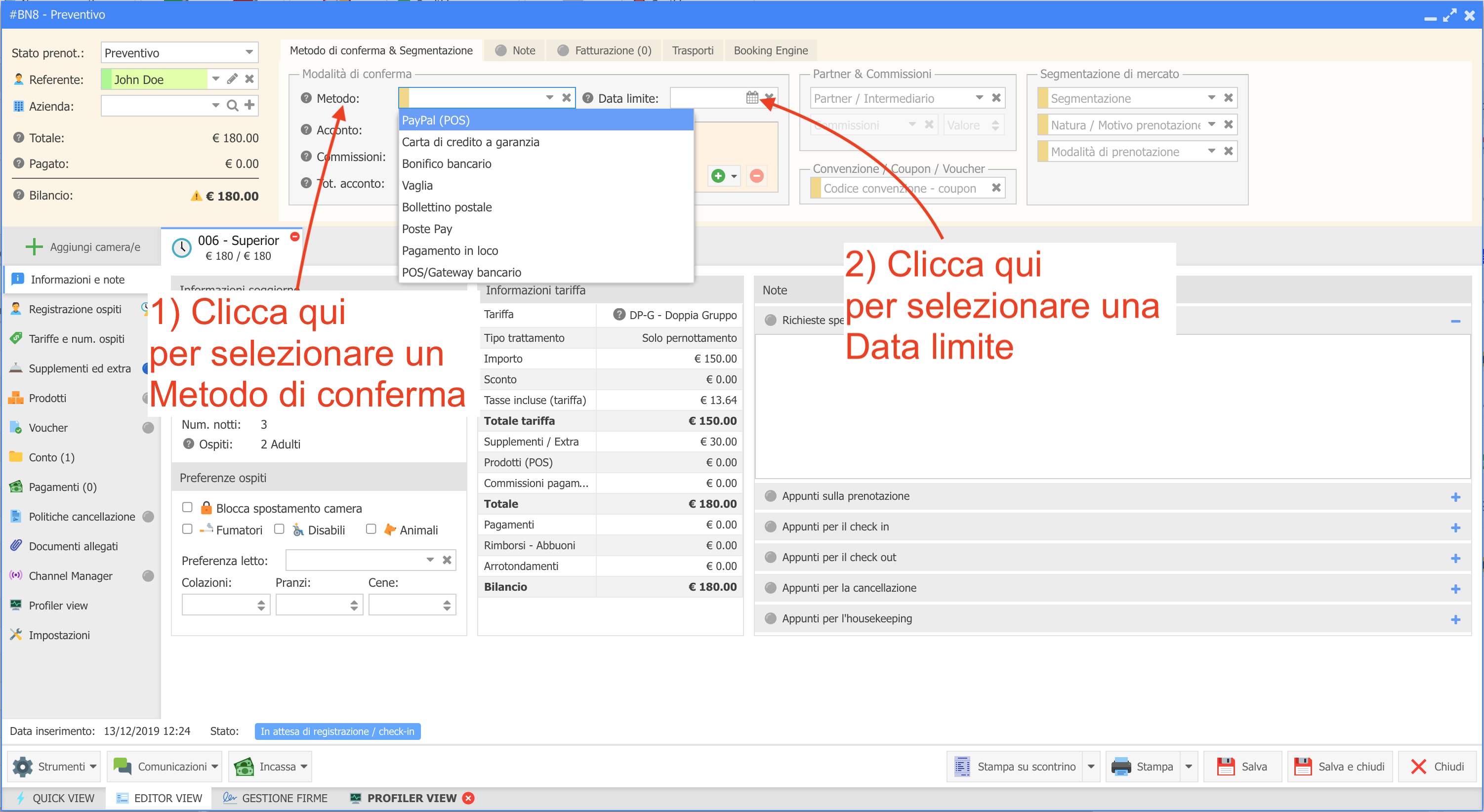Screen dimensions: 1484x812
Task: Open the Pagamenti (0) section
Action: (x=63, y=487)
